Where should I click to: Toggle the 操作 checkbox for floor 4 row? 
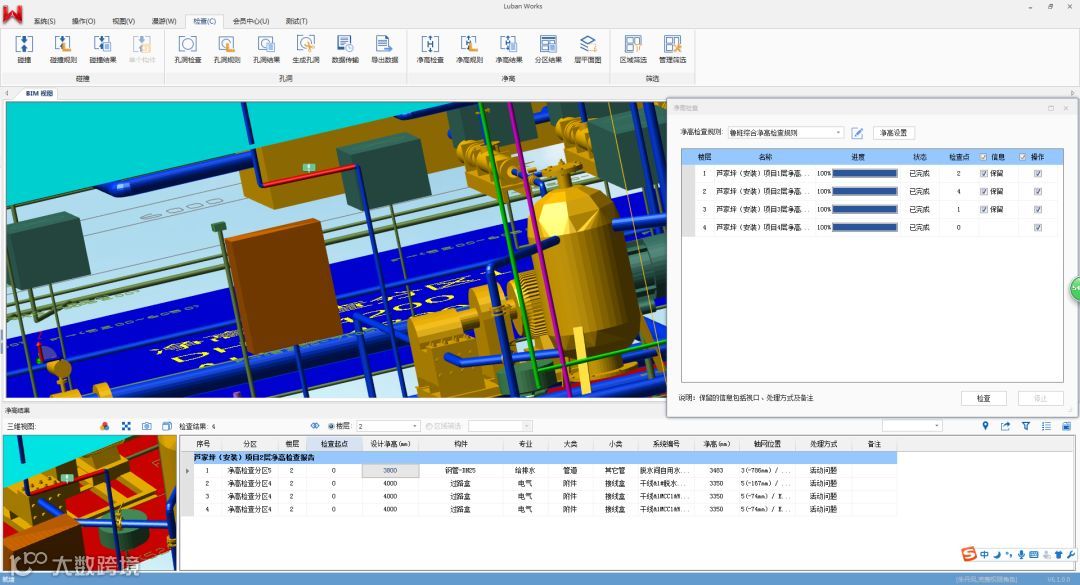[1038, 228]
